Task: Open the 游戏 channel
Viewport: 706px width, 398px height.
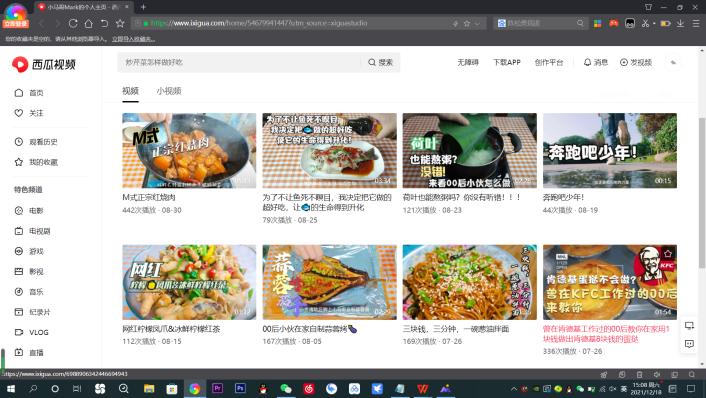Action: [29, 251]
